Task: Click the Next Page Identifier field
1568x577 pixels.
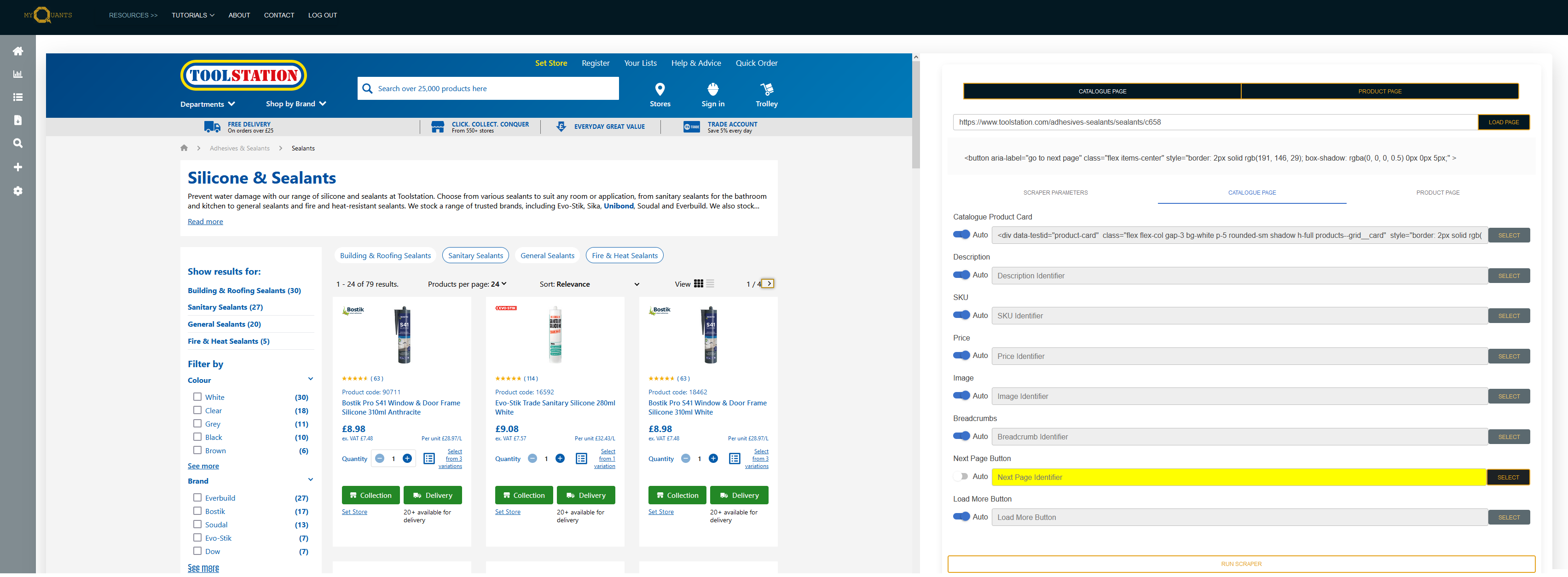Action: tap(1238, 478)
